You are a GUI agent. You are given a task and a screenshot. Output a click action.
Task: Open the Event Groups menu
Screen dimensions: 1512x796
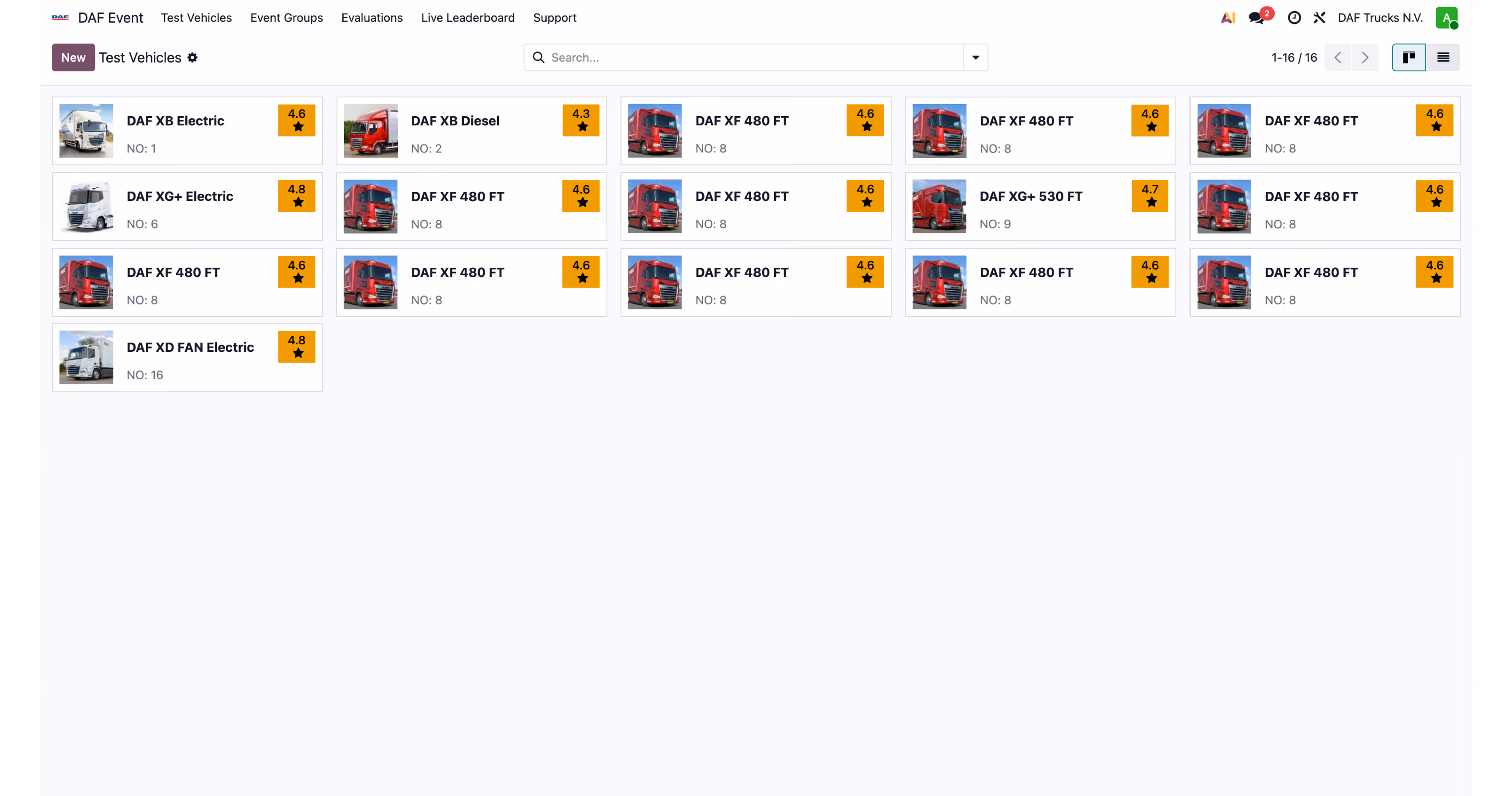(x=286, y=18)
